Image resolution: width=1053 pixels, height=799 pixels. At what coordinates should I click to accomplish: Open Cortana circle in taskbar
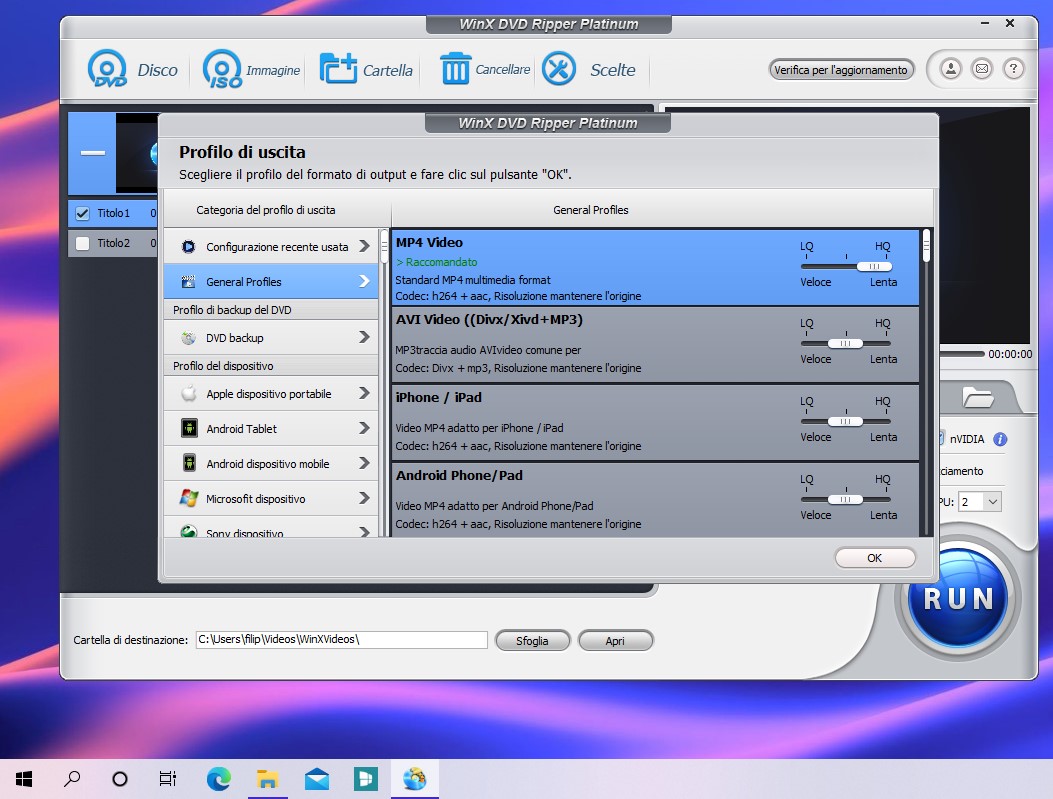tap(120, 779)
